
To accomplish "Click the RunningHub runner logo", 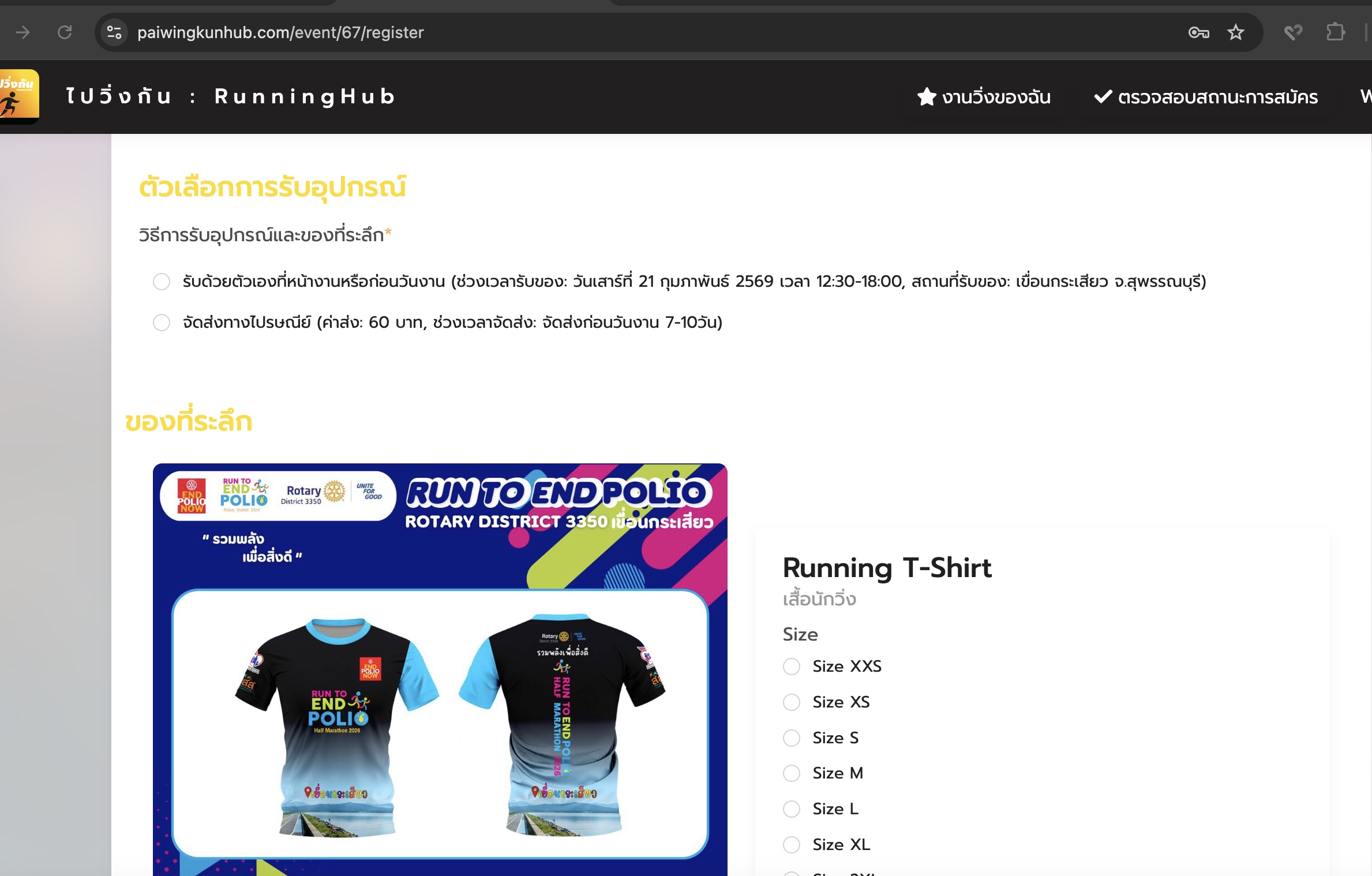I will [x=18, y=96].
